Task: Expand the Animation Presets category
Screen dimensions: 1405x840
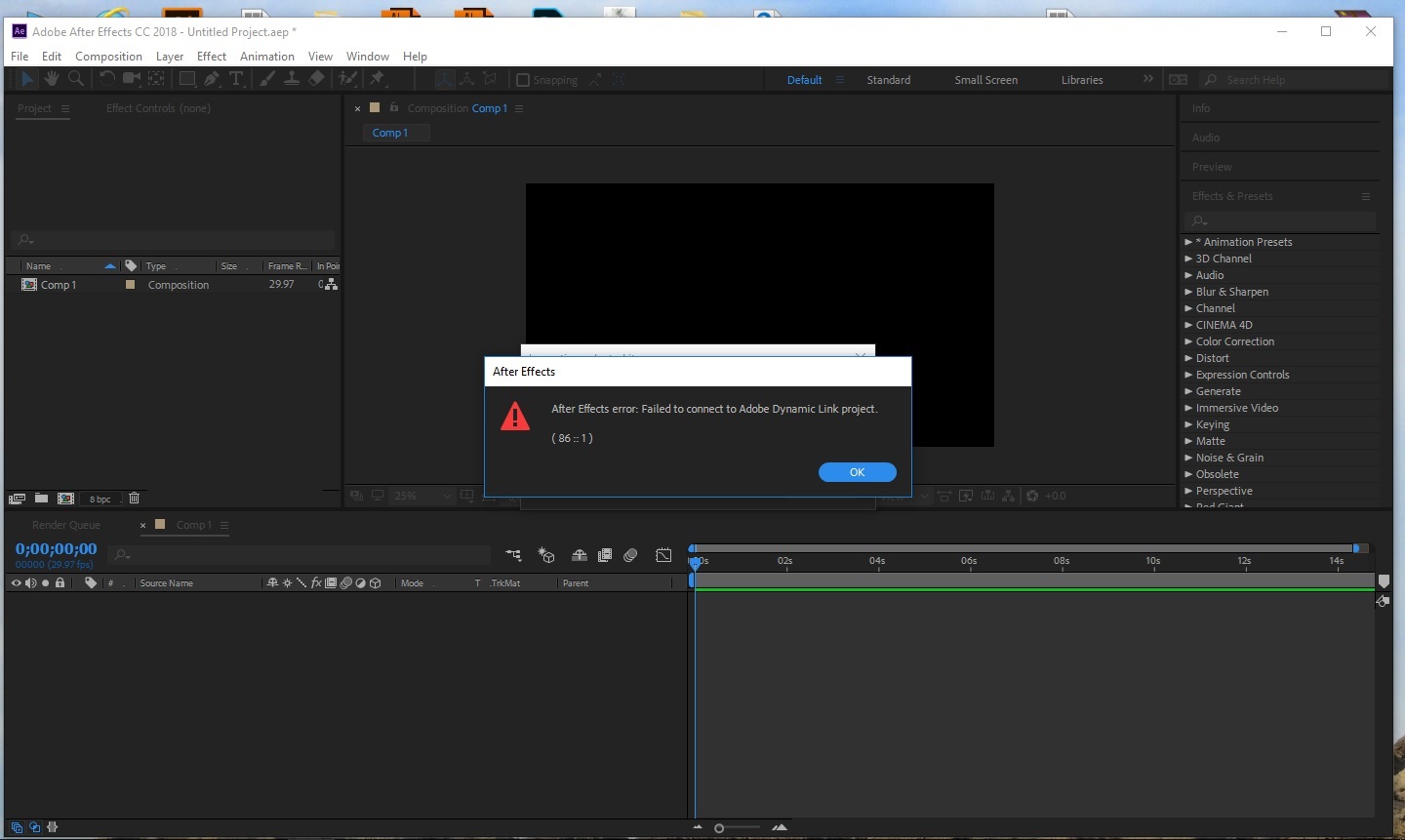Action: 1188,242
